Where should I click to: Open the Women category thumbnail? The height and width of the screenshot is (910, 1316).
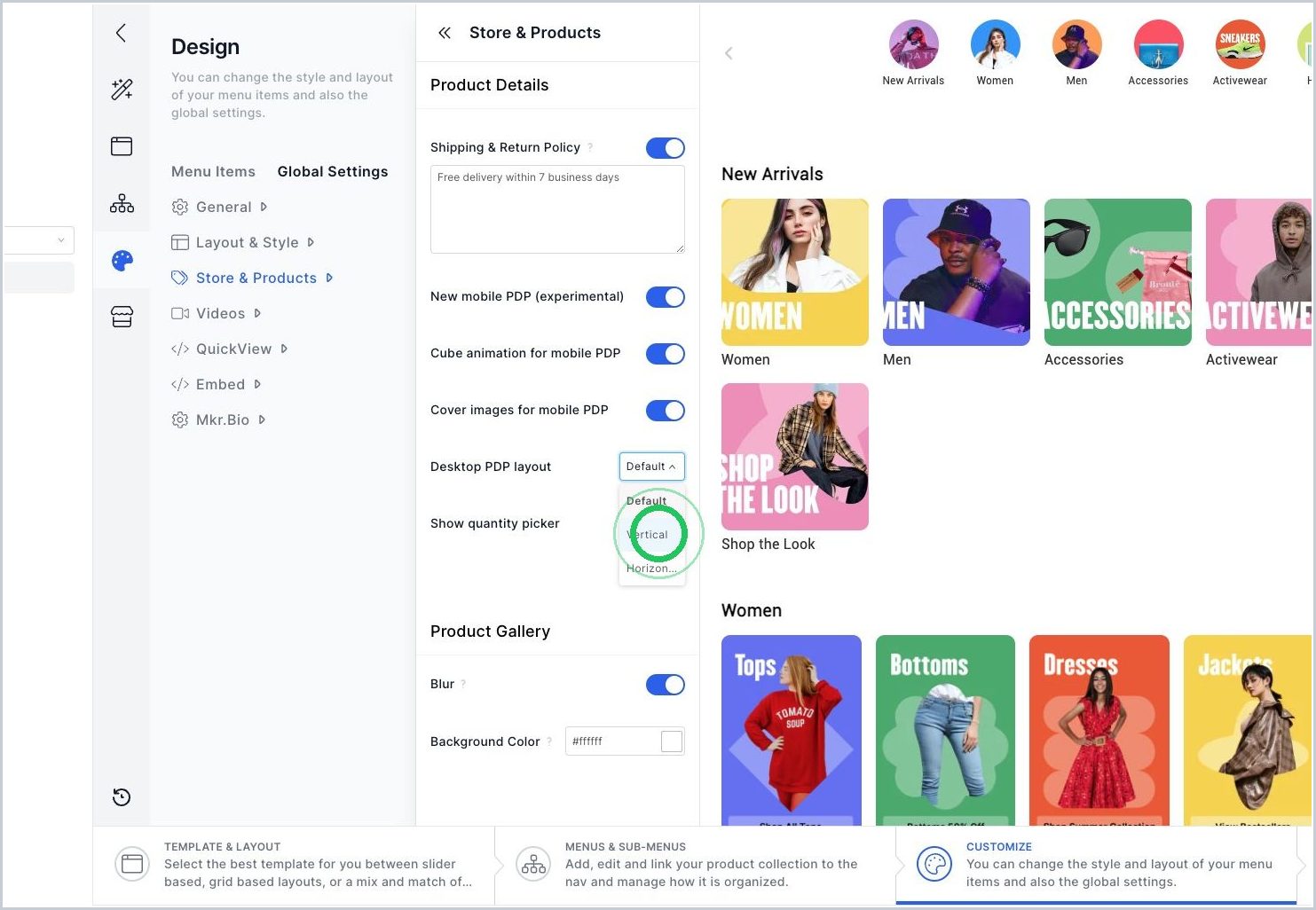click(795, 272)
